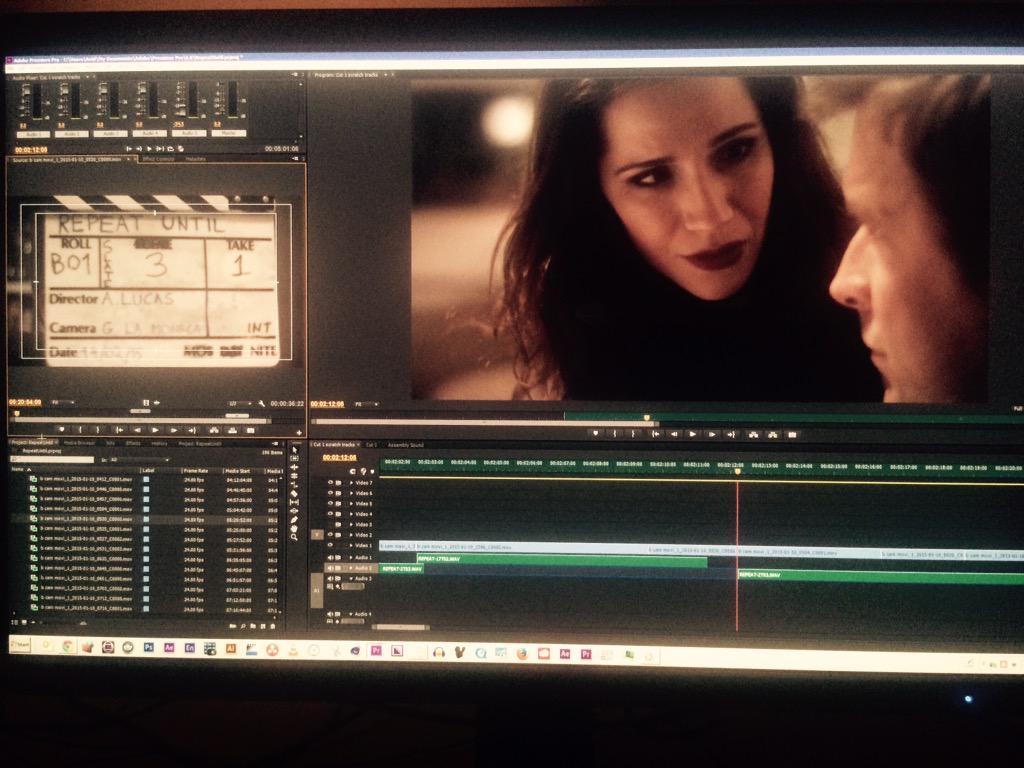
Task: Open the Effects tab in Project panel group
Action: click(133, 443)
